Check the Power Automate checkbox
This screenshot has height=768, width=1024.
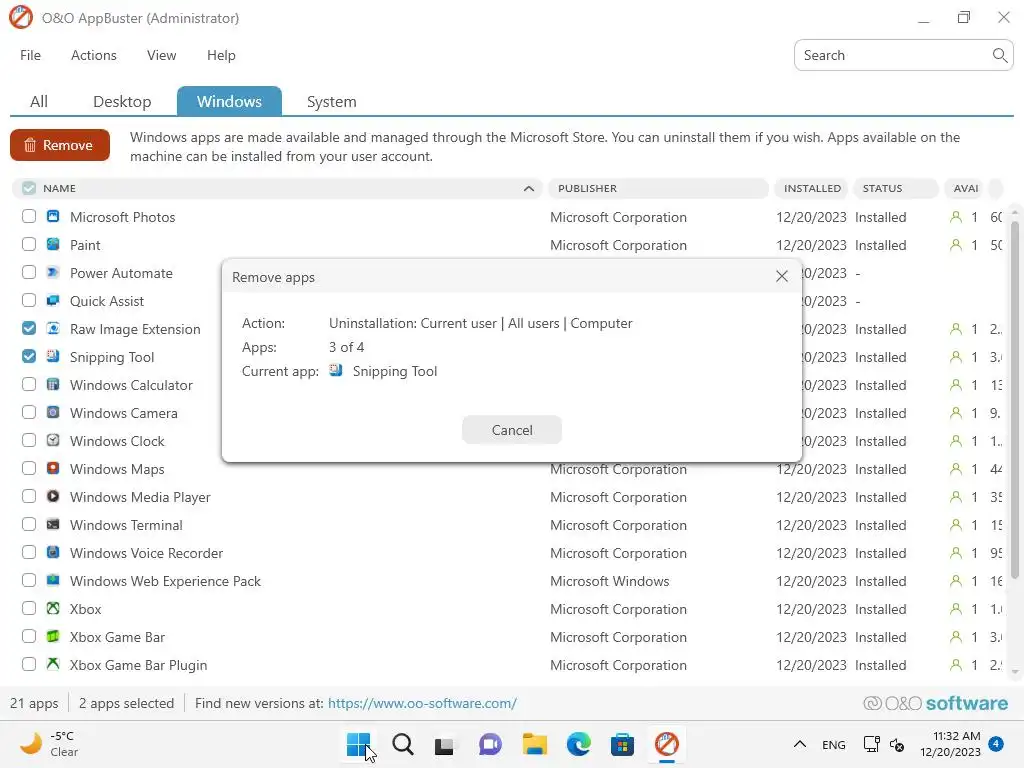tap(29, 272)
